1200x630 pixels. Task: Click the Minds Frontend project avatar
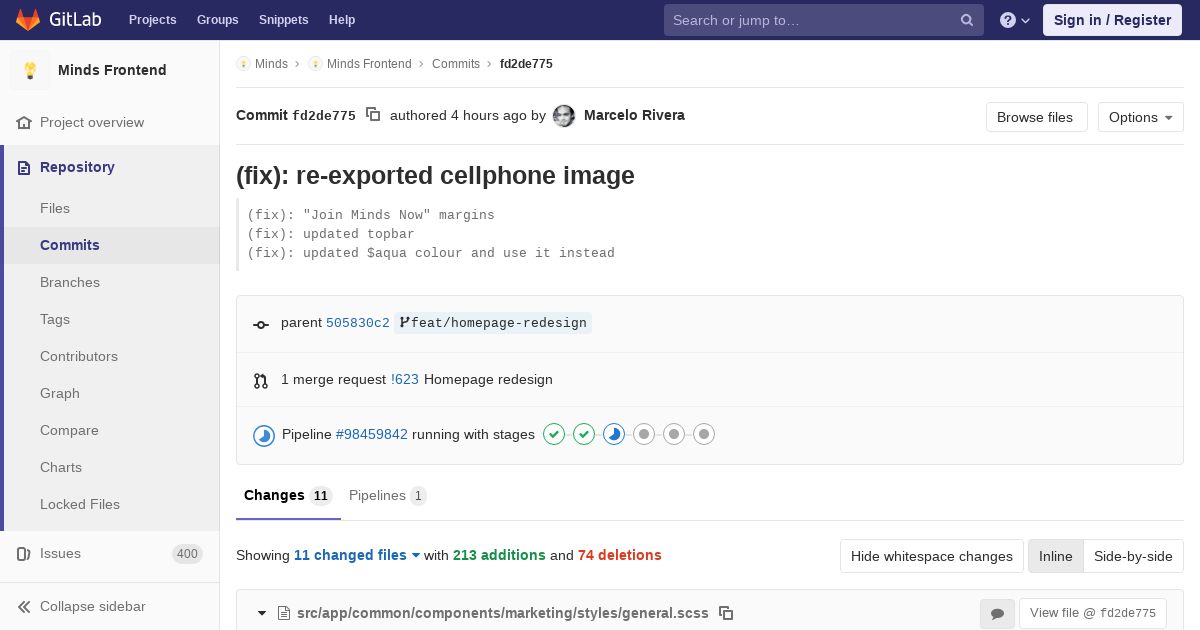click(x=30, y=70)
